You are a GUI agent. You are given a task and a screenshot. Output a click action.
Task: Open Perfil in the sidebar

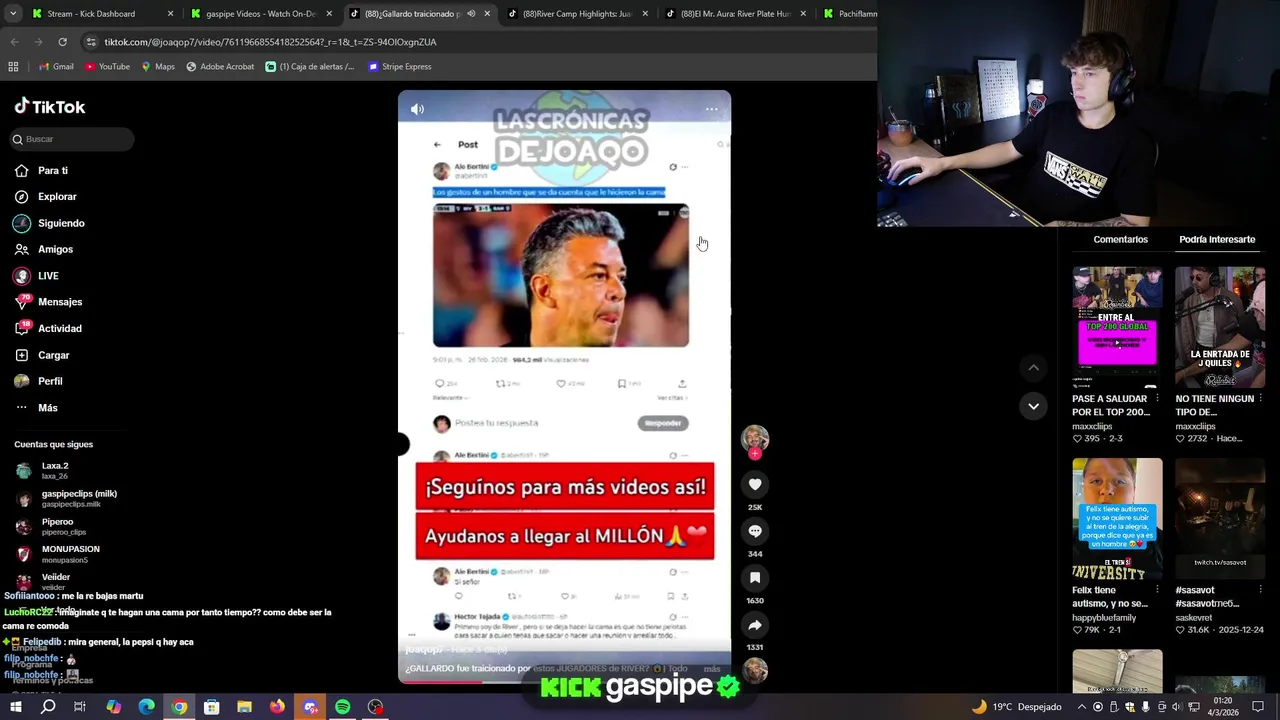[x=39, y=381]
